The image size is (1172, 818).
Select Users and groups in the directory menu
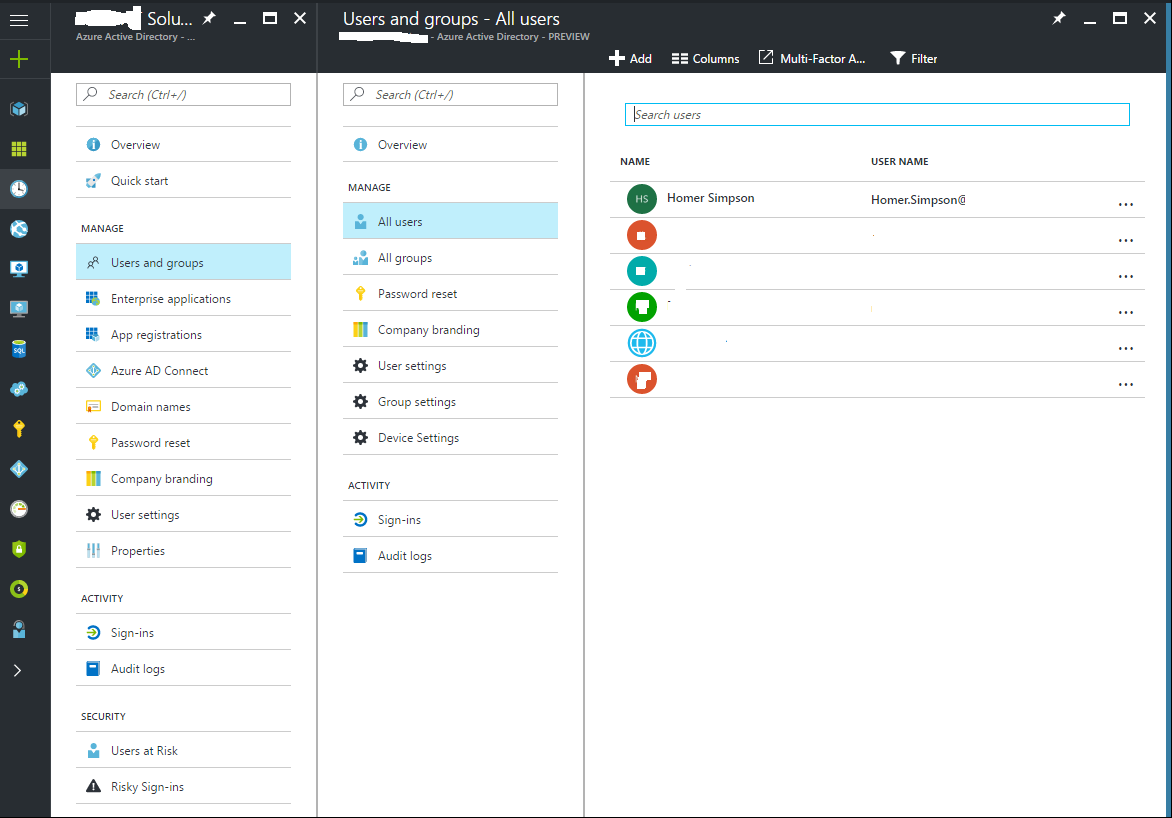[x=183, y=262]
